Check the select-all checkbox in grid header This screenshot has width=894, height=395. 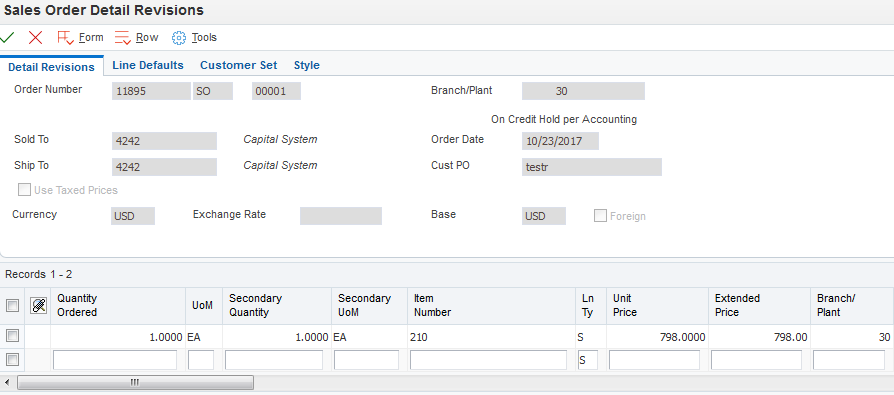(x=12, y=306)
